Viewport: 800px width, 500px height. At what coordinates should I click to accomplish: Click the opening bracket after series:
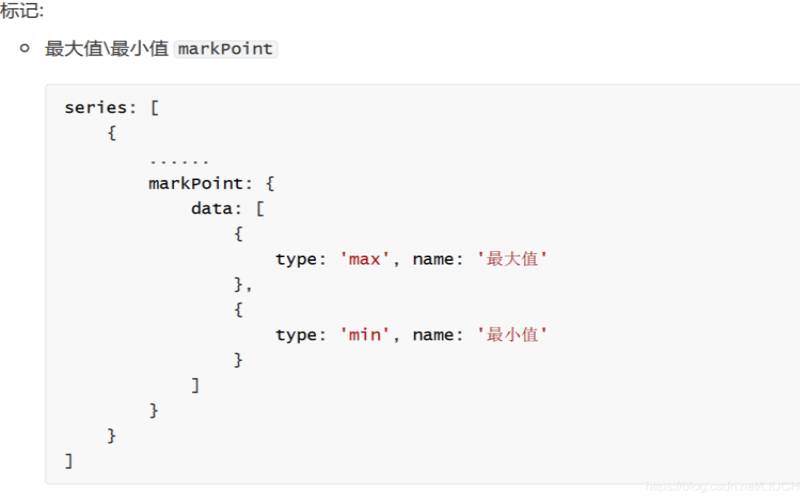coord(155,108)
